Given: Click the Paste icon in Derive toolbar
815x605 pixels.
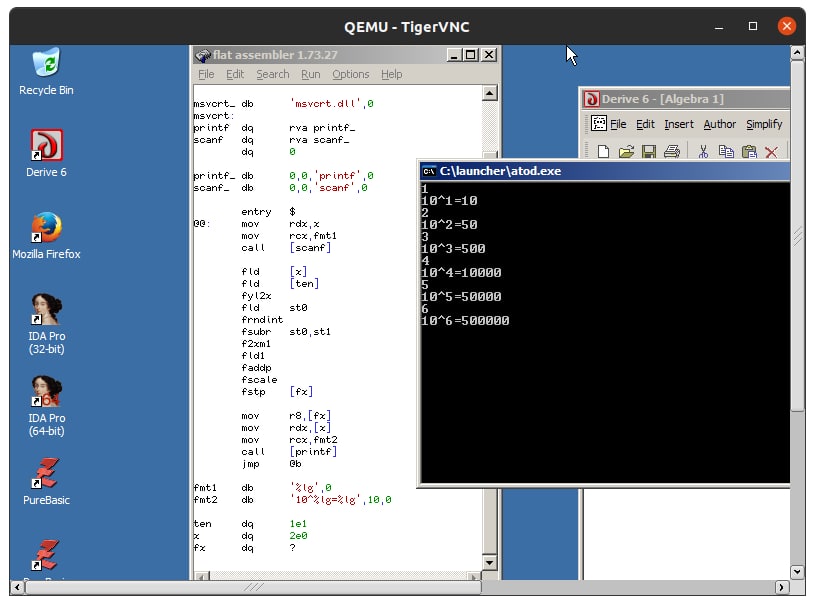Looking at the screenshot, I should (749, 151).
